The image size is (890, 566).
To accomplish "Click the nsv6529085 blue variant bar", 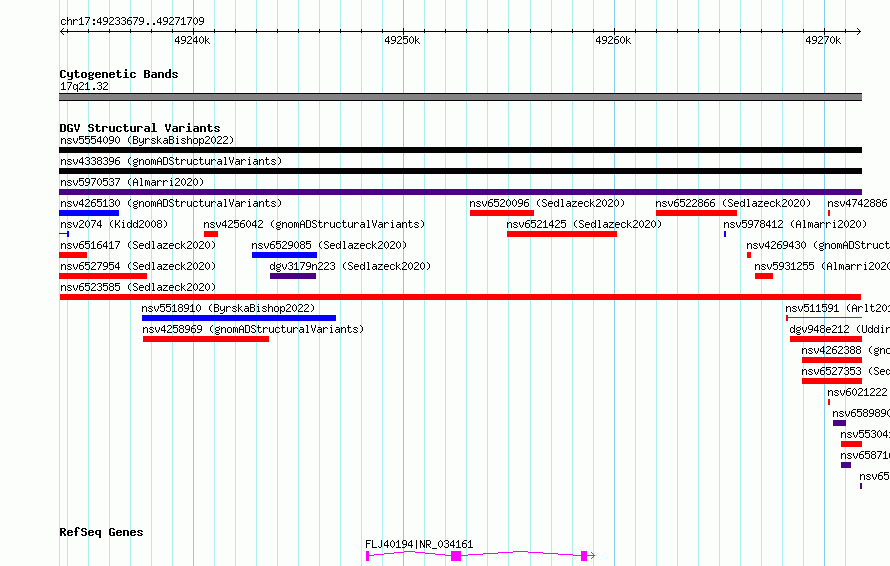I will coord(284,255).
